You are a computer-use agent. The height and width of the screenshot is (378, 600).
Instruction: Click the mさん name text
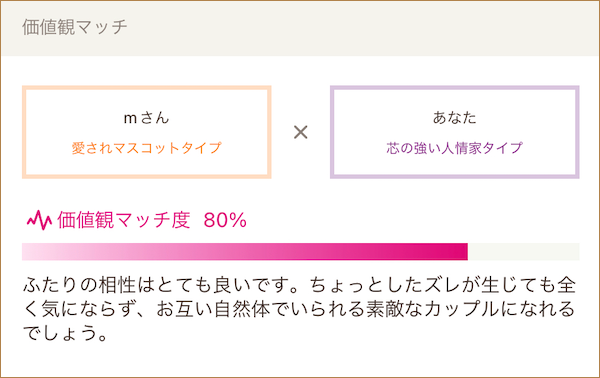coord(147,117)
